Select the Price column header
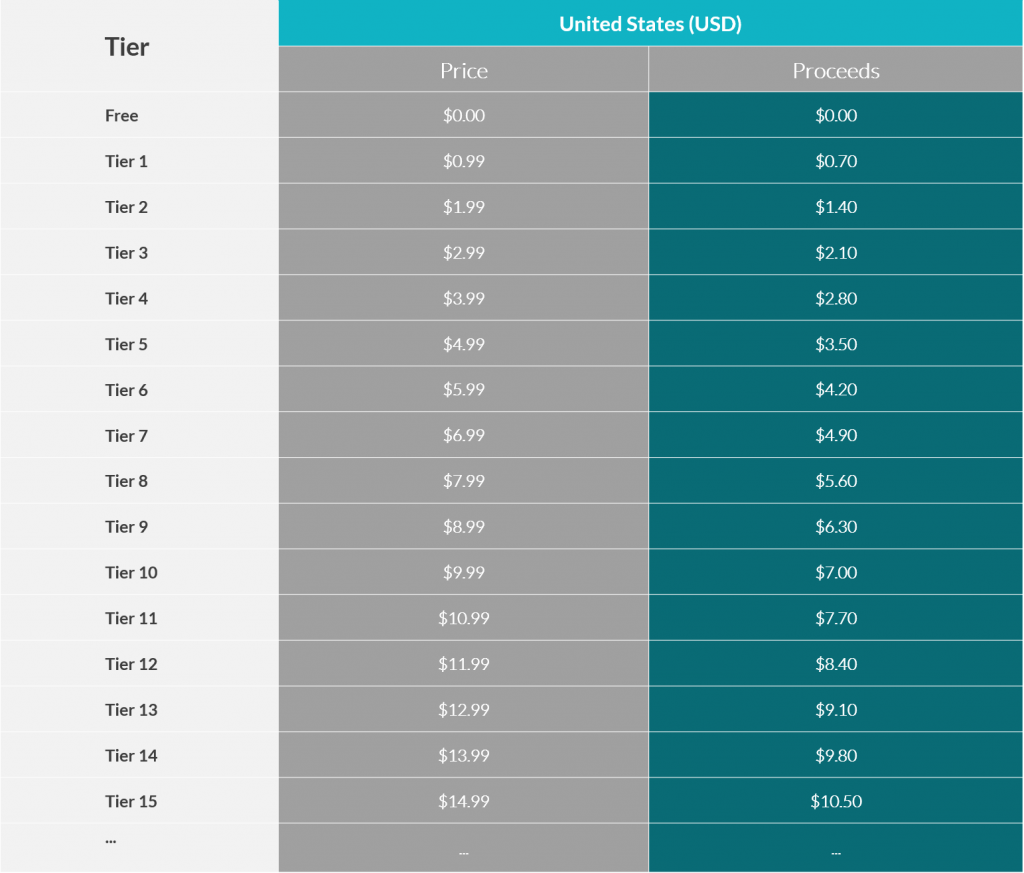Screen dimensions: 1024x873 tap(464, 70)
